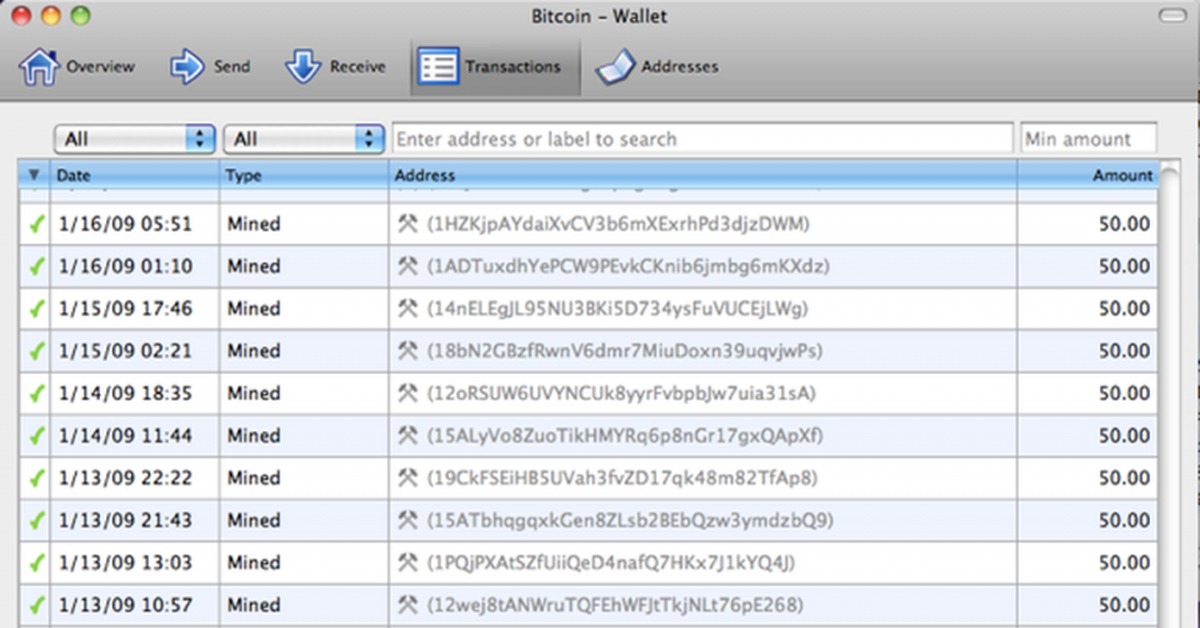
Task: Click mining icon for address 15ATbhqgqxkGen8ZLsb2BEbQzw3ymdzbQ9
Action: [407, 520]
